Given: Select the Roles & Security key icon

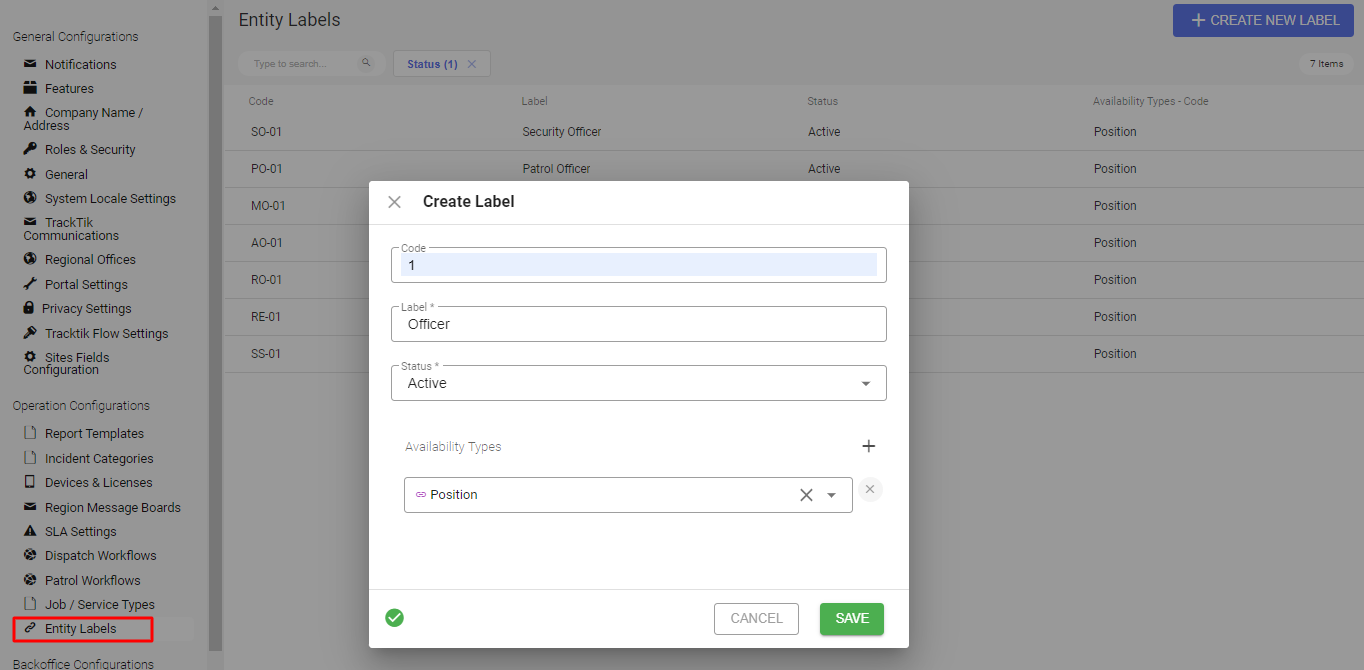Looking at the screenshot, I should pos(30,149).
